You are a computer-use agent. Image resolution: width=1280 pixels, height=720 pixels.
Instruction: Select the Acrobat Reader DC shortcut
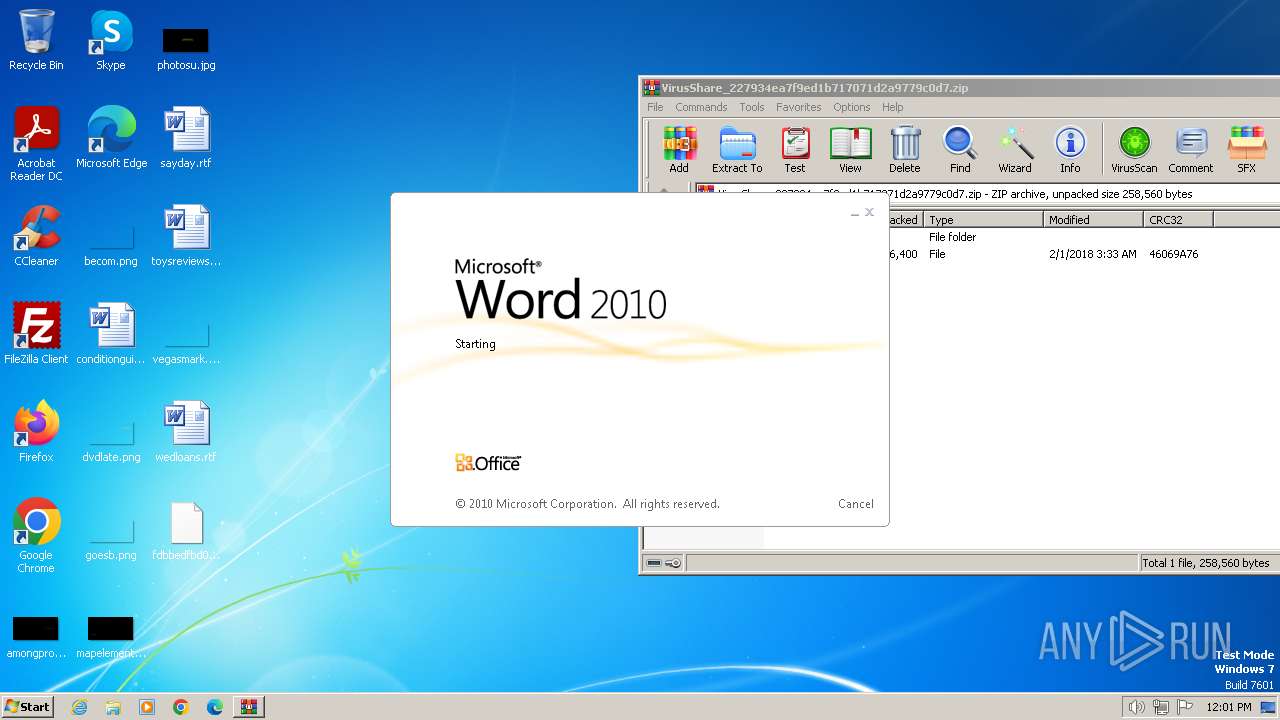click(x=36, y=144)
